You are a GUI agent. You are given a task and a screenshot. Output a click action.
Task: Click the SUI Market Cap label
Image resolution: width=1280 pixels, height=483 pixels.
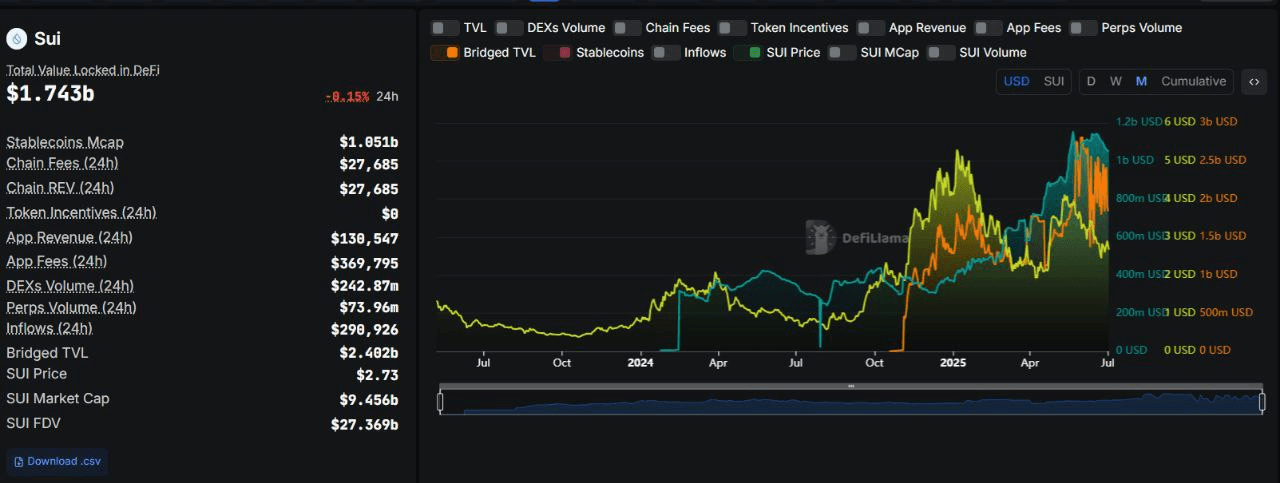pos(58,398)
